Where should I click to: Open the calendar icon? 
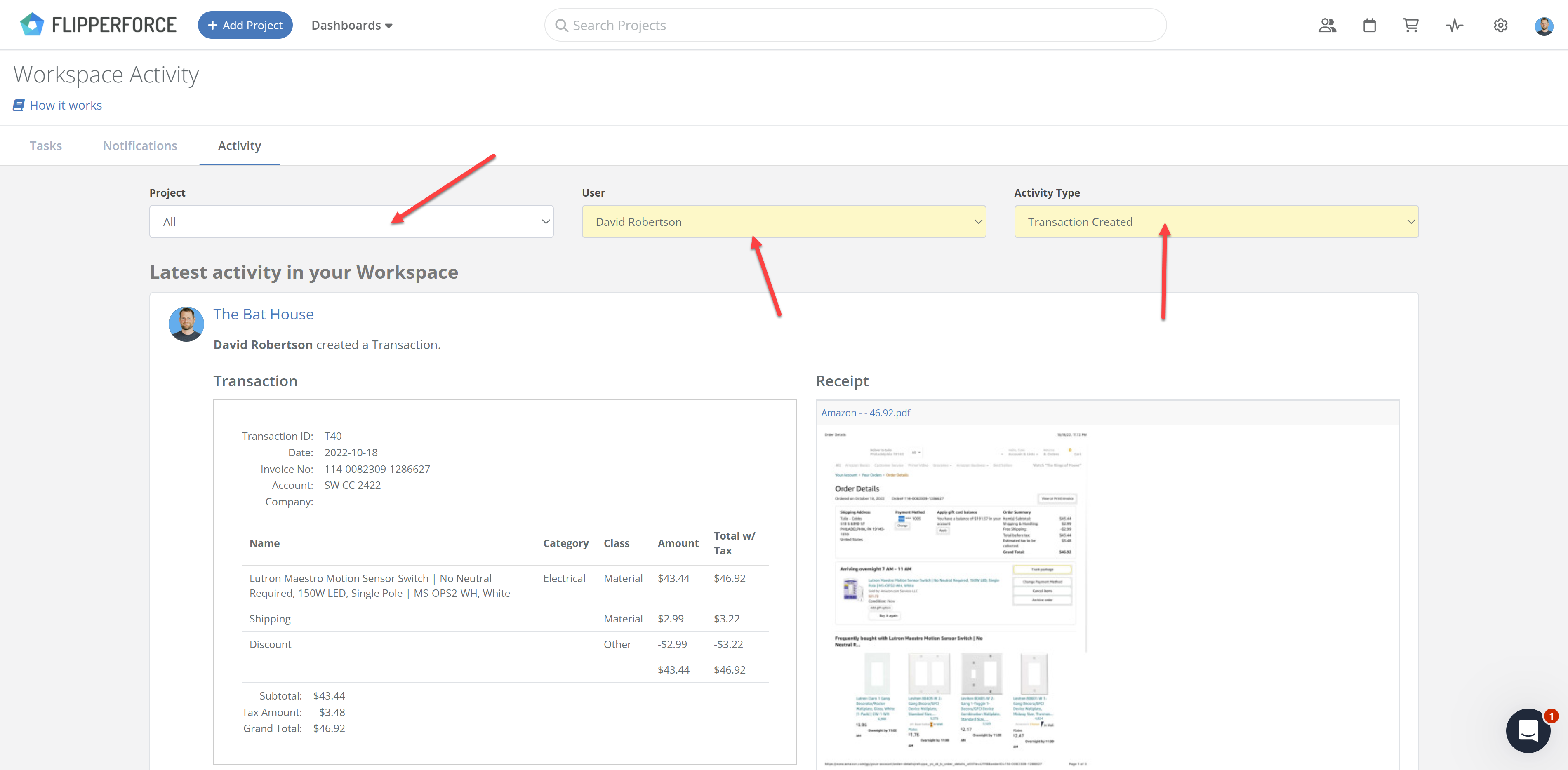click(1370, 26)
